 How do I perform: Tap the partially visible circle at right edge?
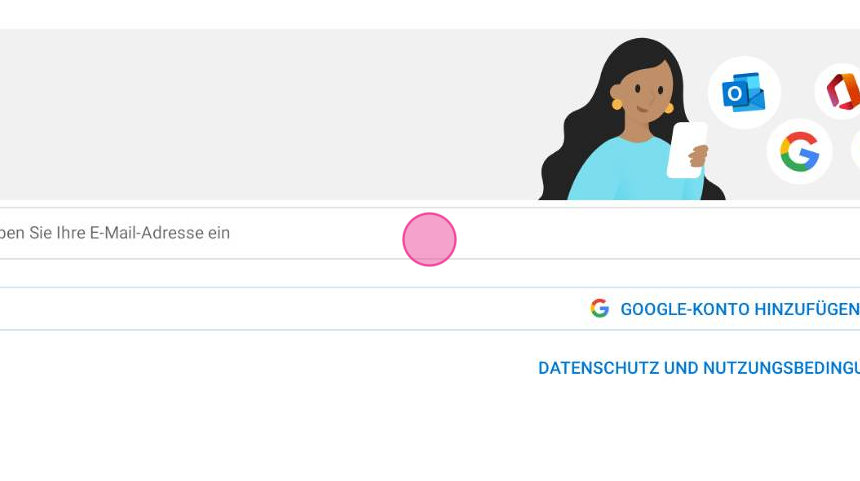856,150
